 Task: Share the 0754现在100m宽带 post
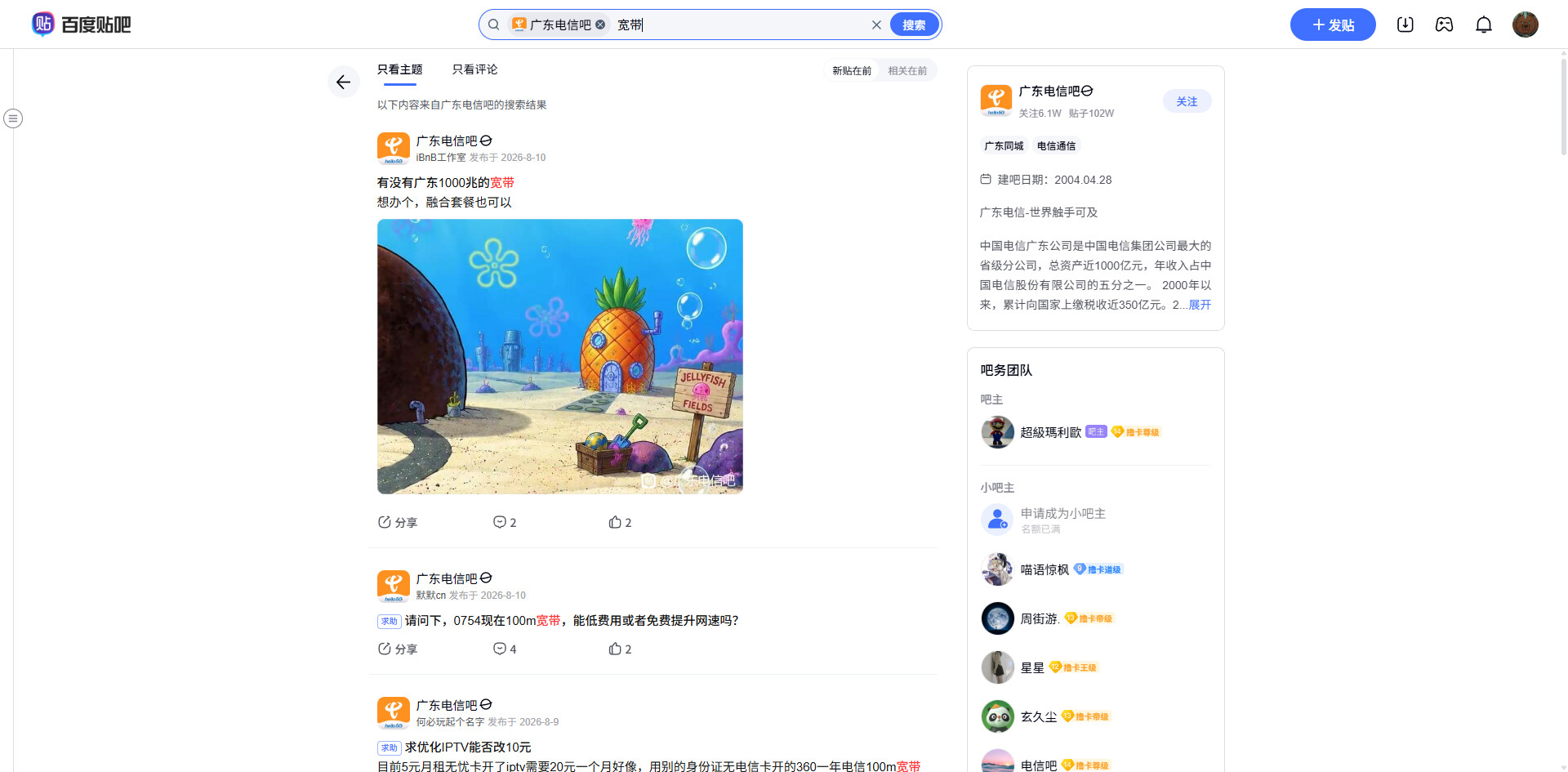[398, 649]
